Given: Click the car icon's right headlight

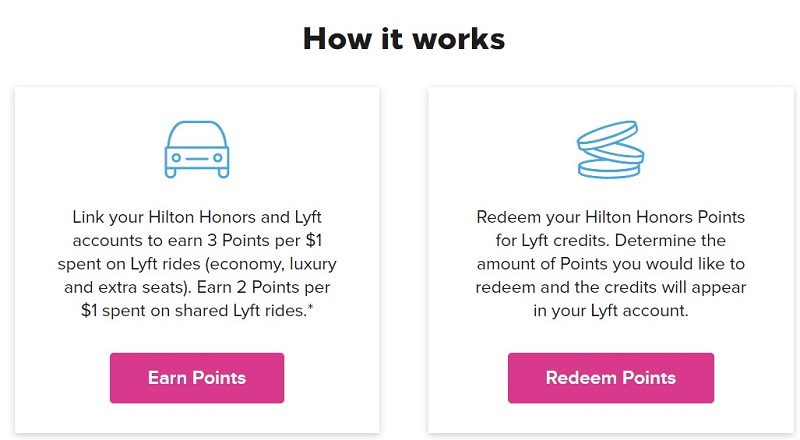Looking at the screenshot, I should [218, 158].
